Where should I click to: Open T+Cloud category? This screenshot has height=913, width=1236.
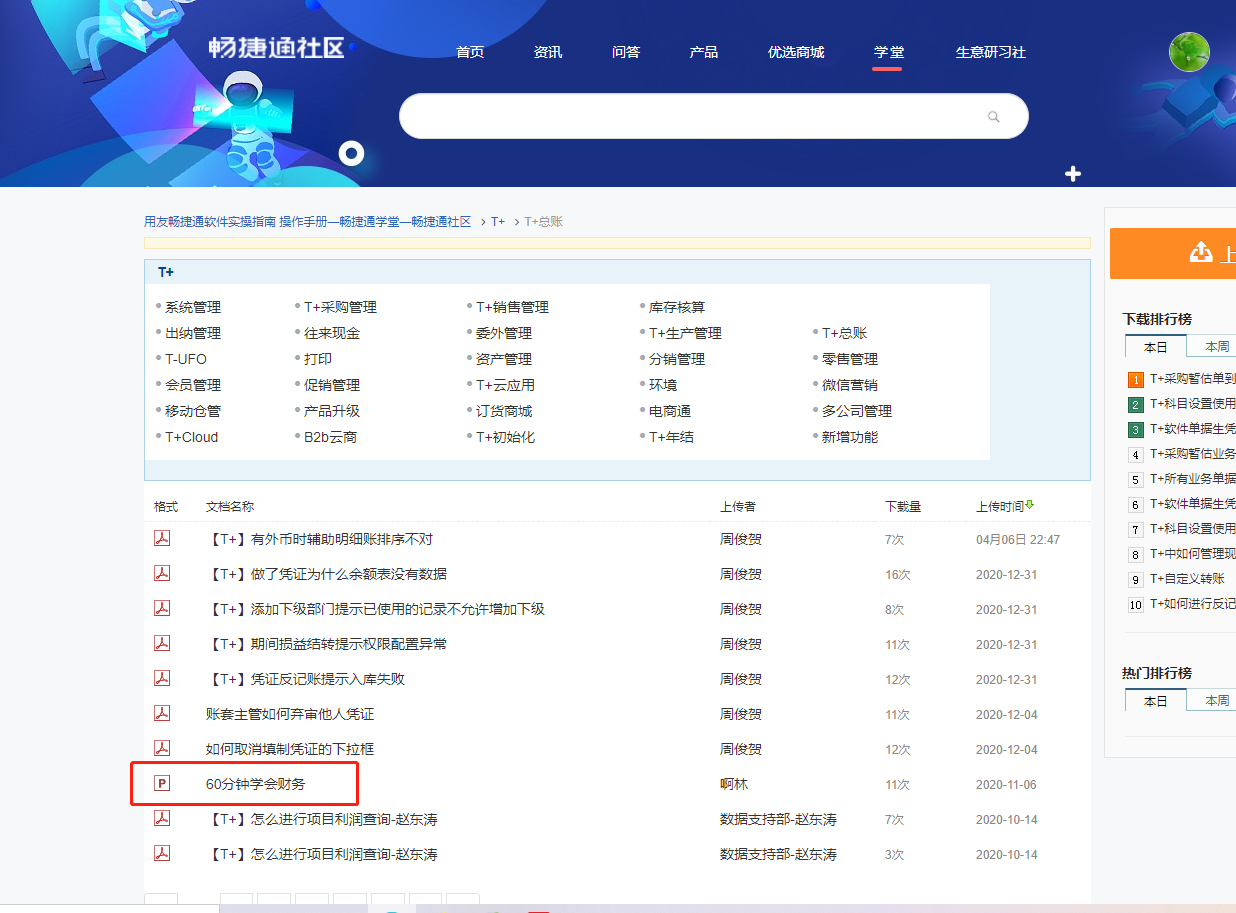192,437
